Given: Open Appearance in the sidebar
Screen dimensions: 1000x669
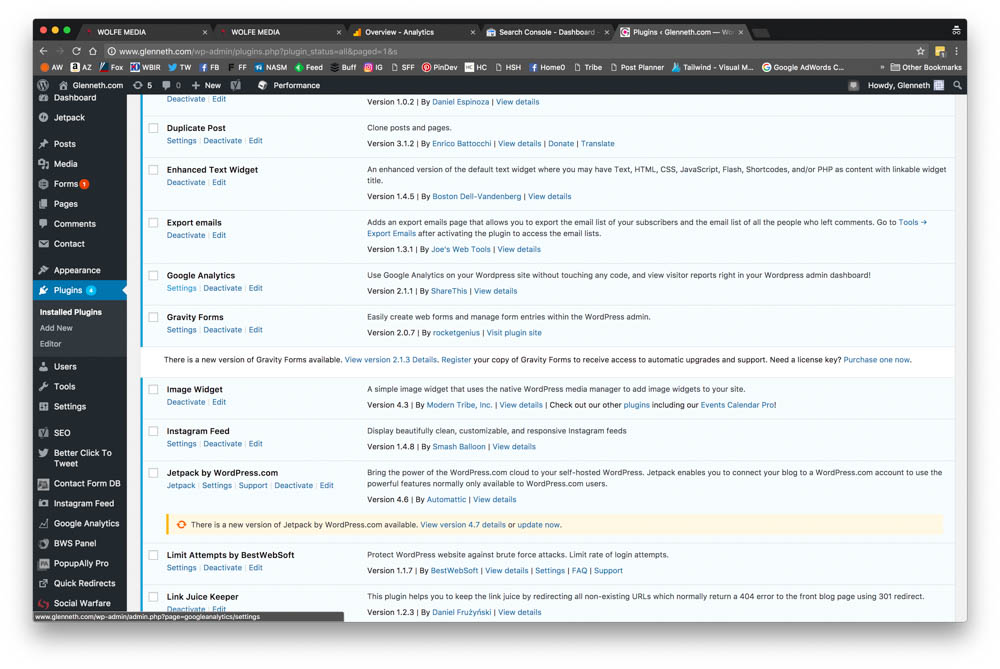Looking at the screenshot, I should pyautogui.click(x=77, y=270).
